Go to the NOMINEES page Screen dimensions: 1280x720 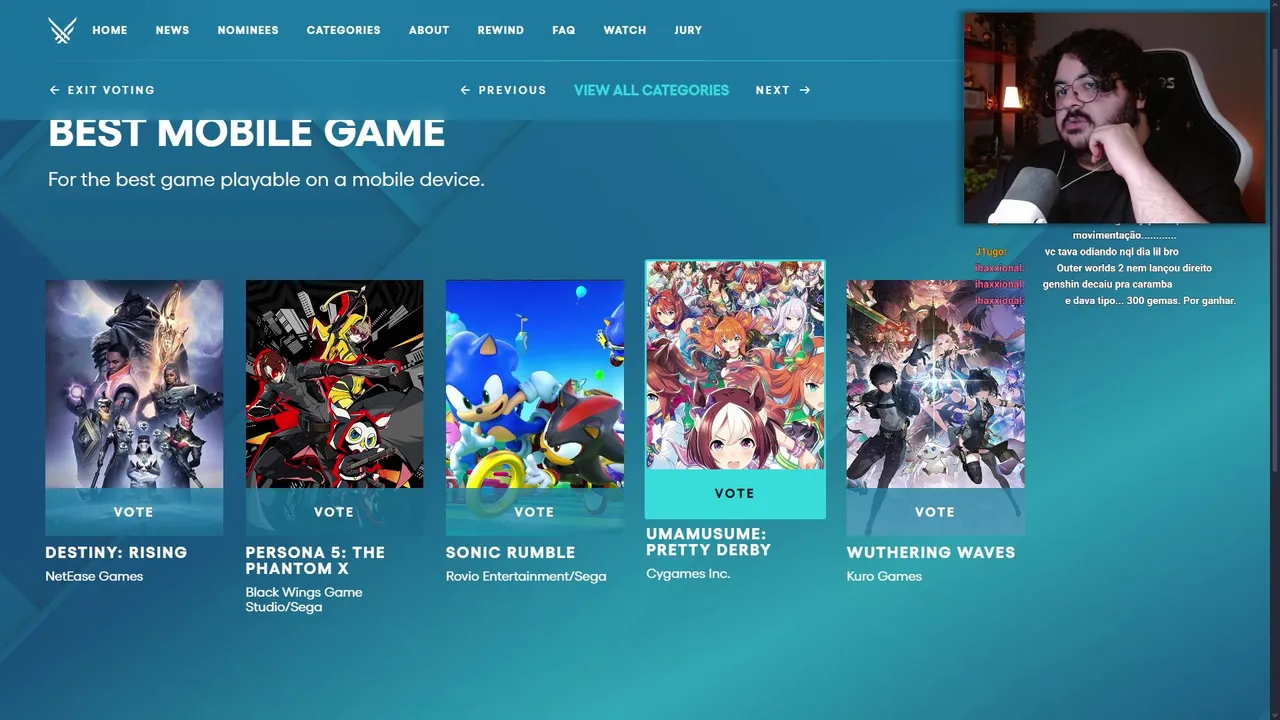(x=248, y=30)
